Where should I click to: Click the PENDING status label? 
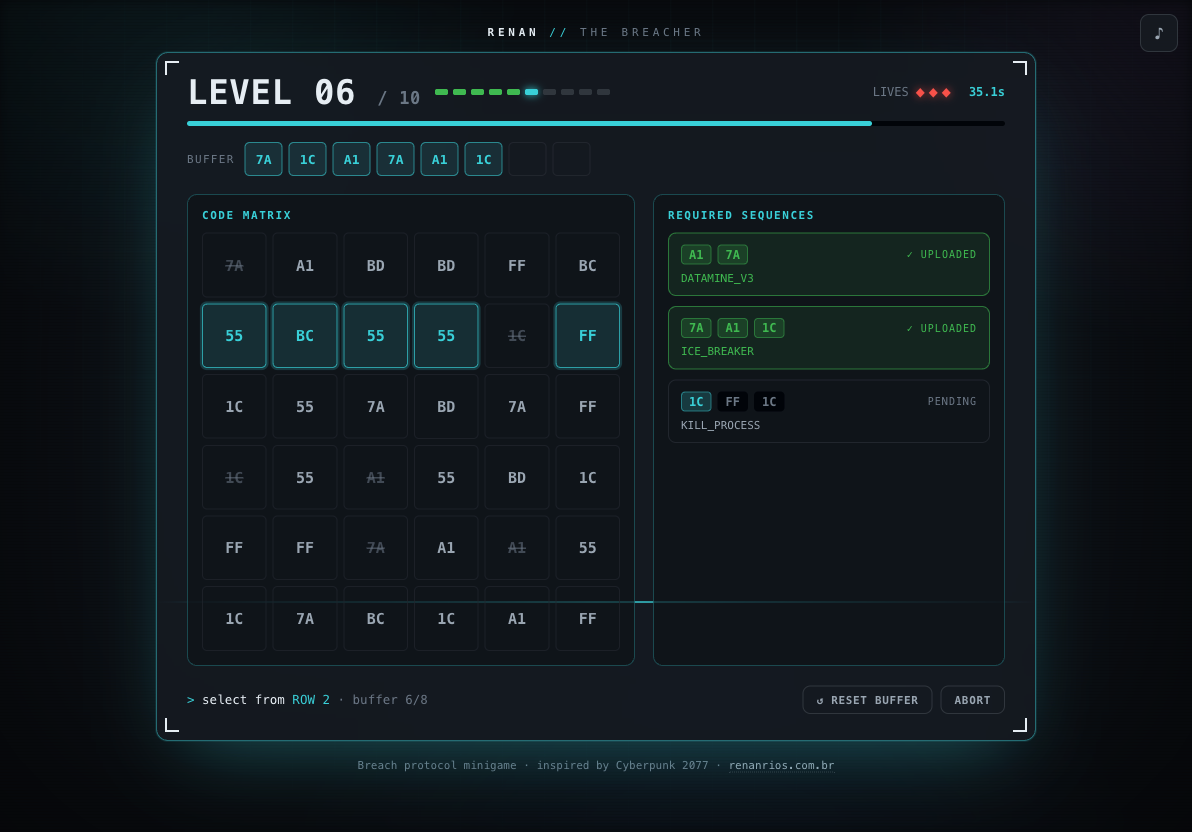pyautogui.click(x=952, y=402)
